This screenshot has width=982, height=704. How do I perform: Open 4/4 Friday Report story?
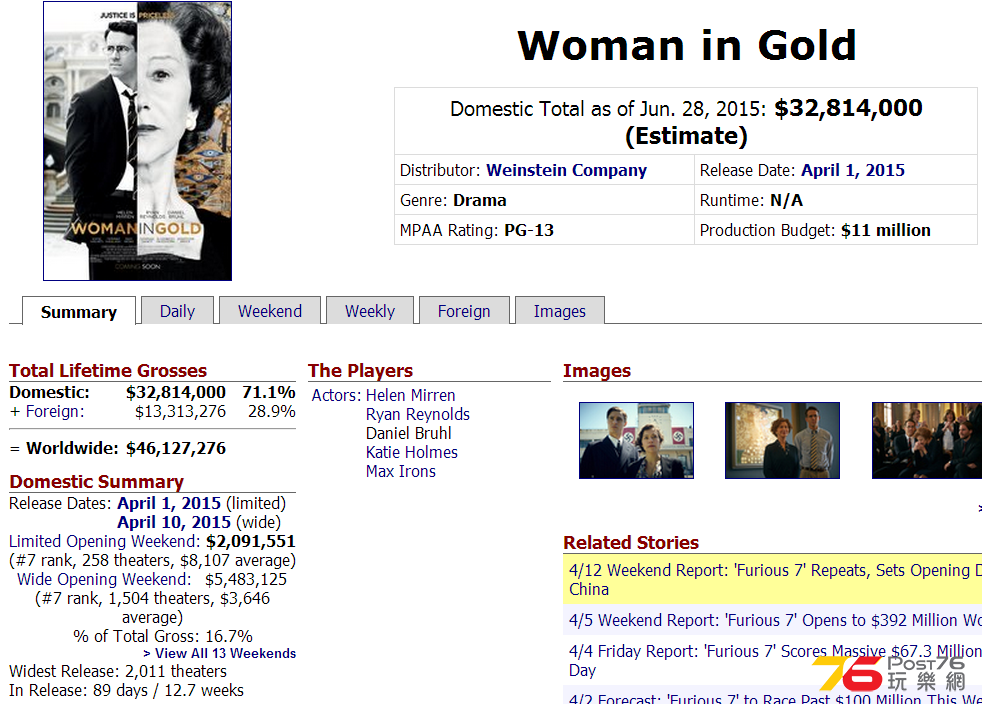pos(775,661)
